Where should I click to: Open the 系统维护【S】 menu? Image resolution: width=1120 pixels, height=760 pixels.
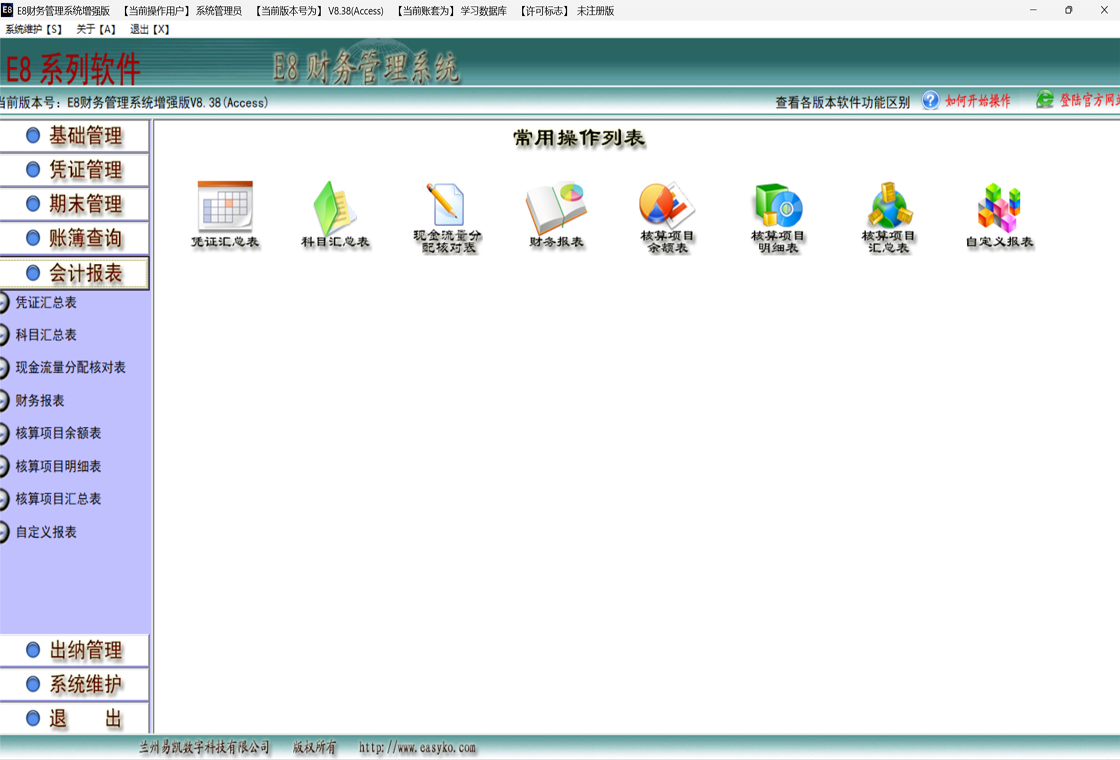click(x=34, y=29)
